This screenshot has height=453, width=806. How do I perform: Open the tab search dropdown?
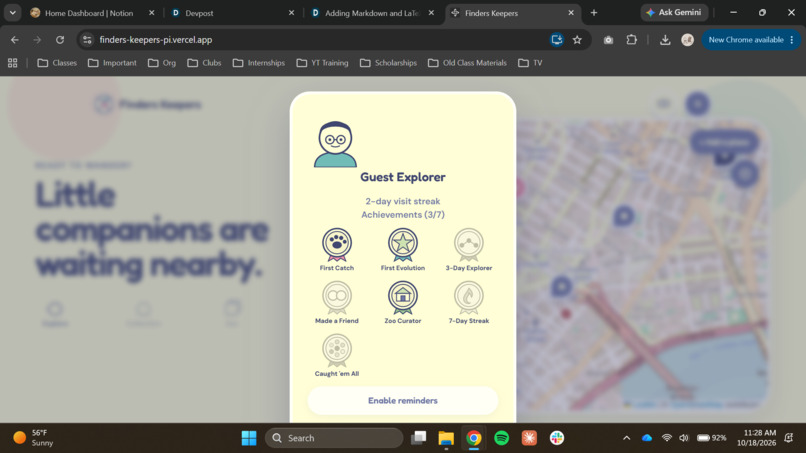pyautogui.click(x=12, y=13)
